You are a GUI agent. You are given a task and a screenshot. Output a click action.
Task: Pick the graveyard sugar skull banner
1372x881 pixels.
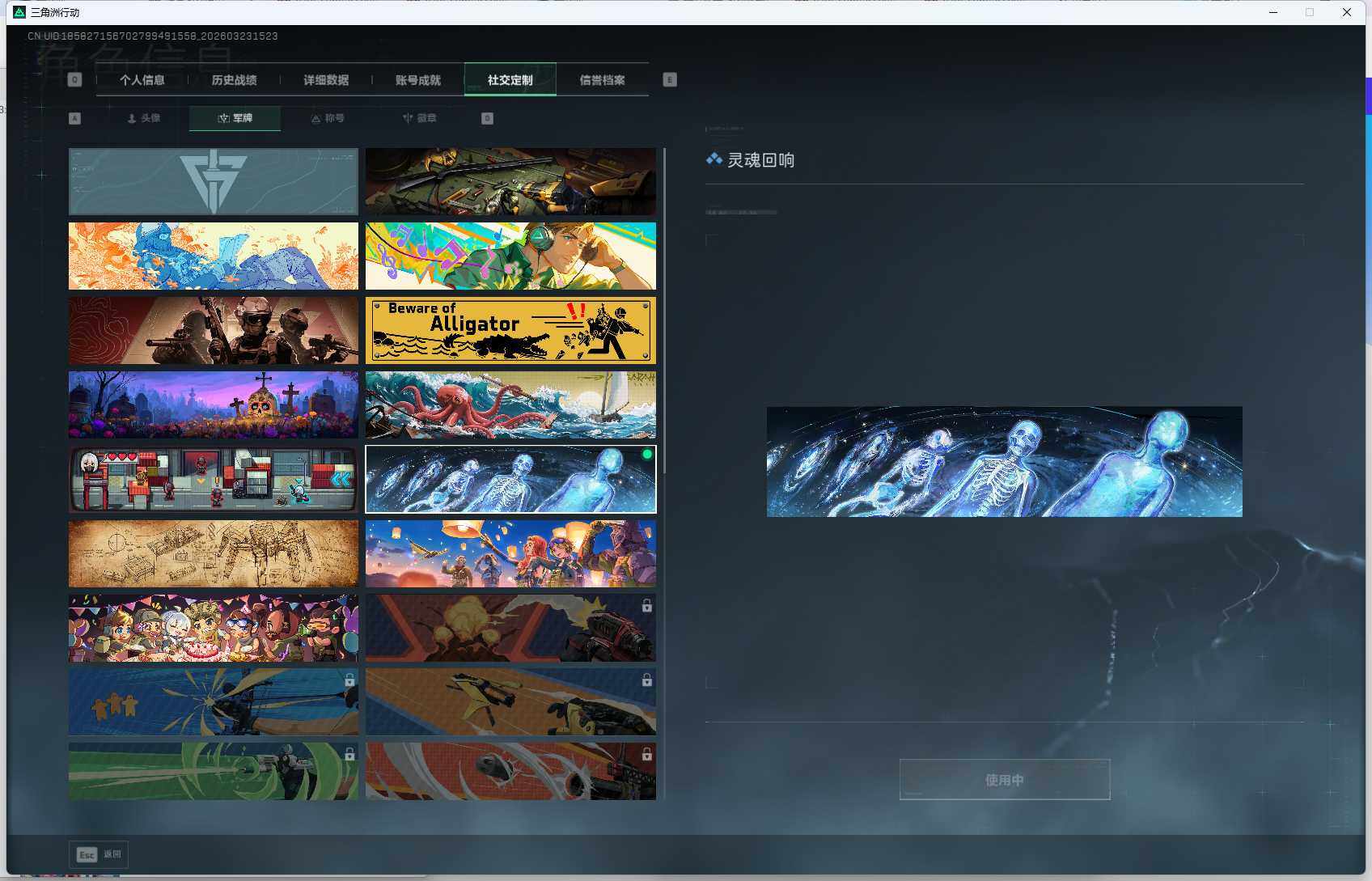tap(213, 404)
